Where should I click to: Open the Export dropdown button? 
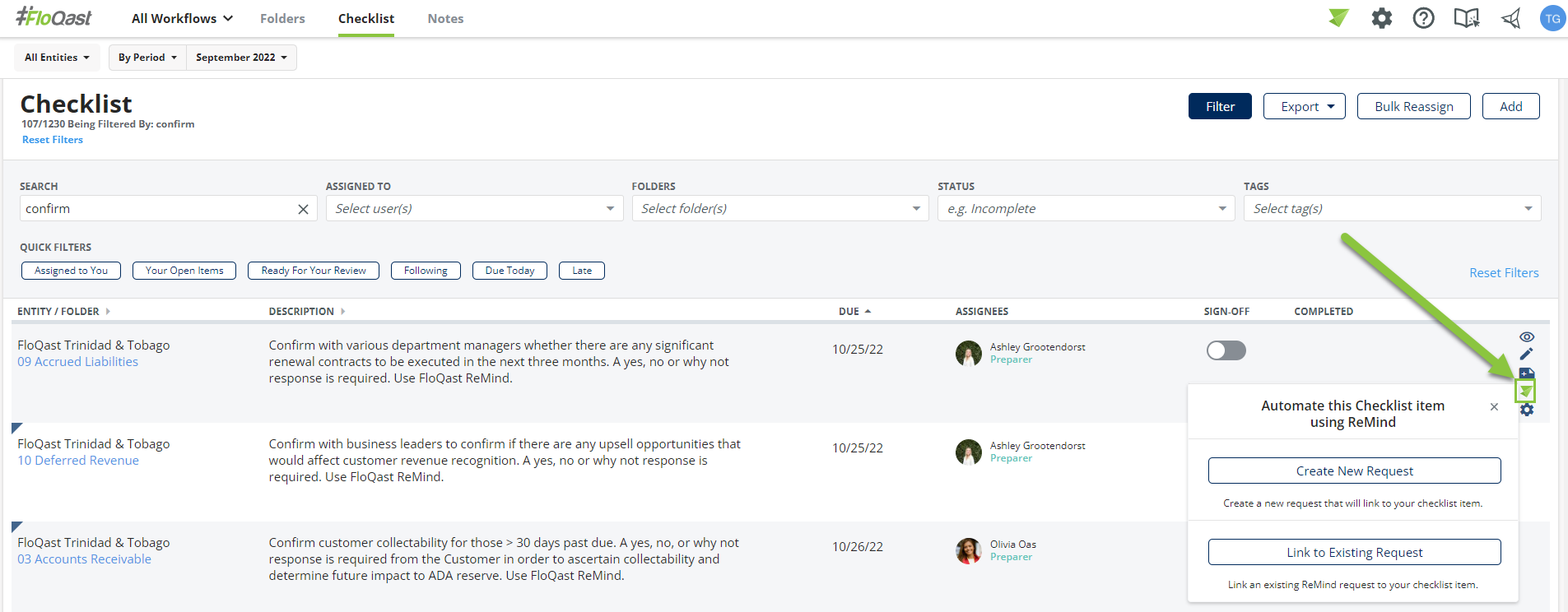pos(1305,106)
